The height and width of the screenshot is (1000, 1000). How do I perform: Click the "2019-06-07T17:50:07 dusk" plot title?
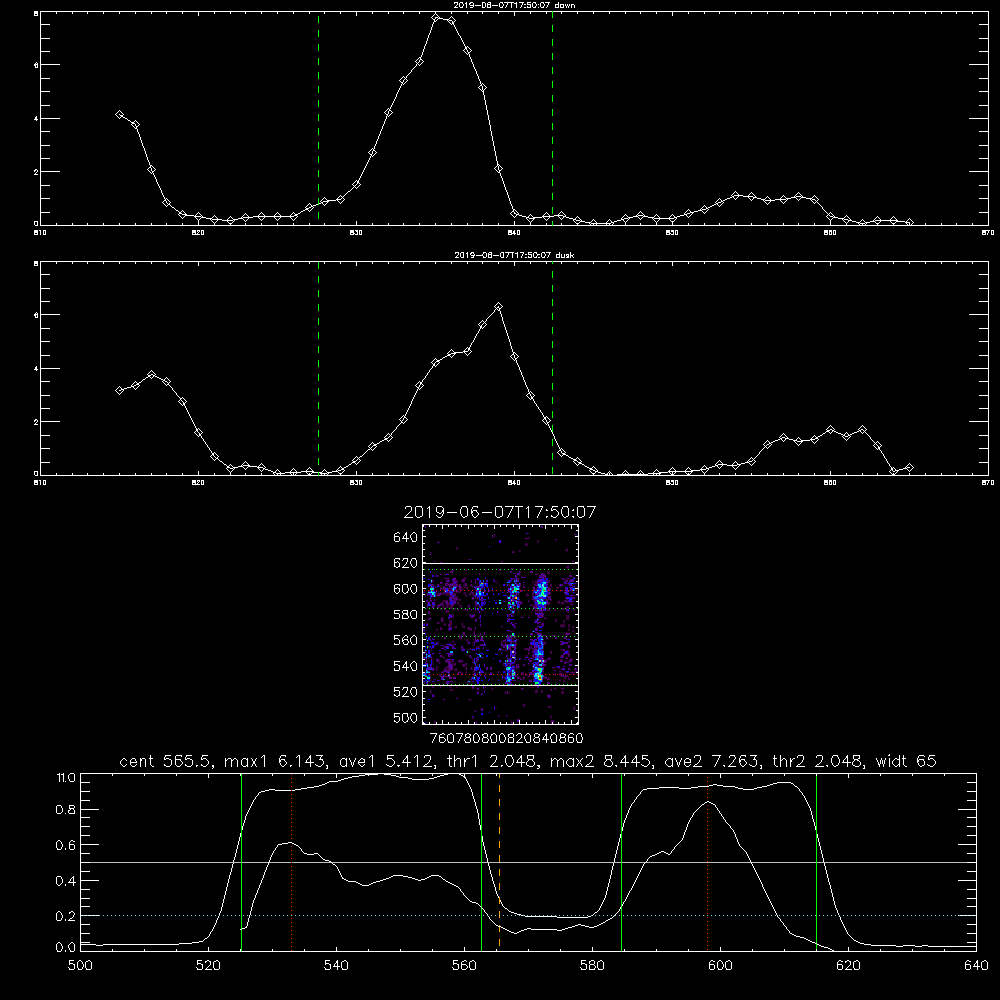(x=514, y=255)
